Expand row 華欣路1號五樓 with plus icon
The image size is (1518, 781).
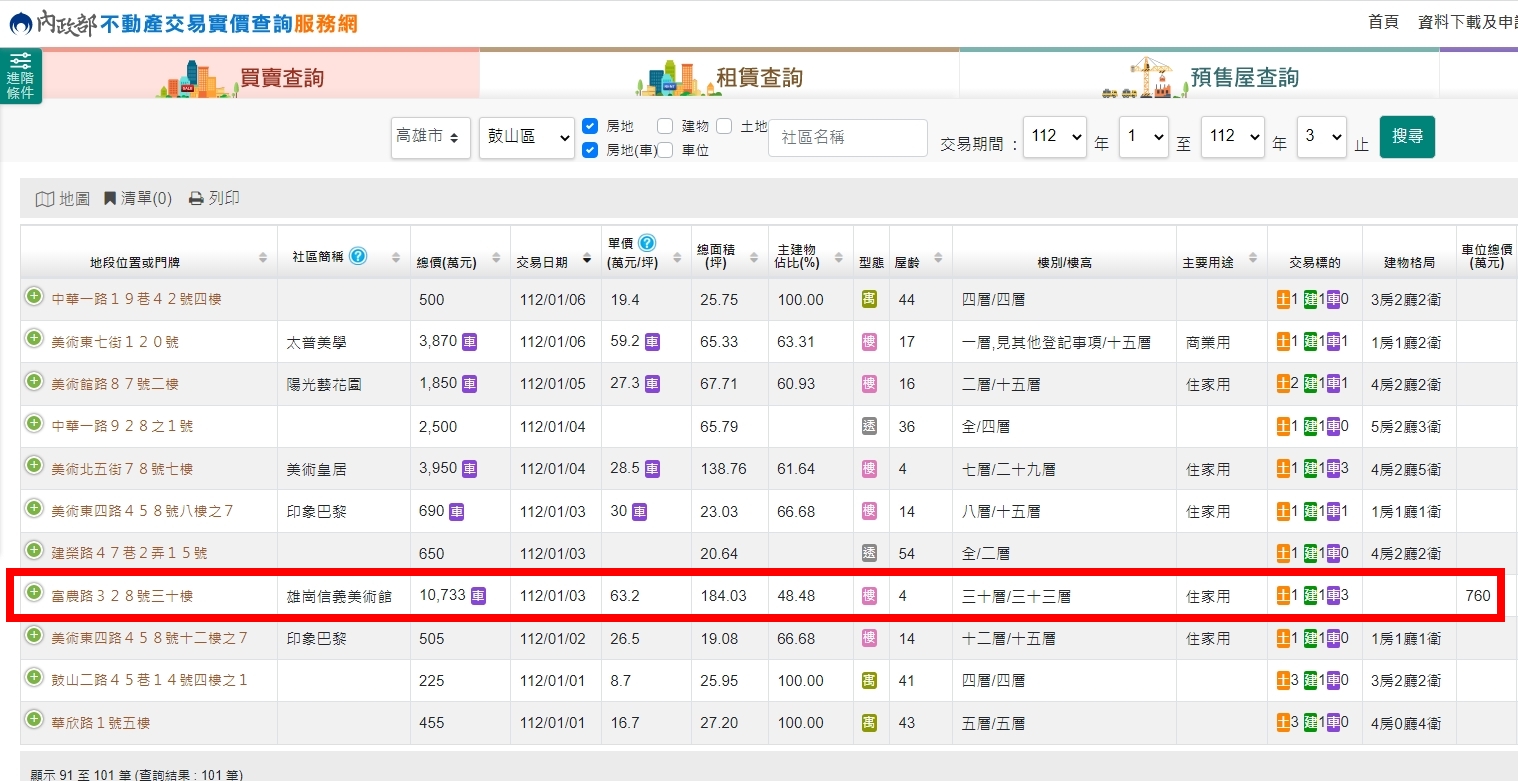(x=34, y=720)
